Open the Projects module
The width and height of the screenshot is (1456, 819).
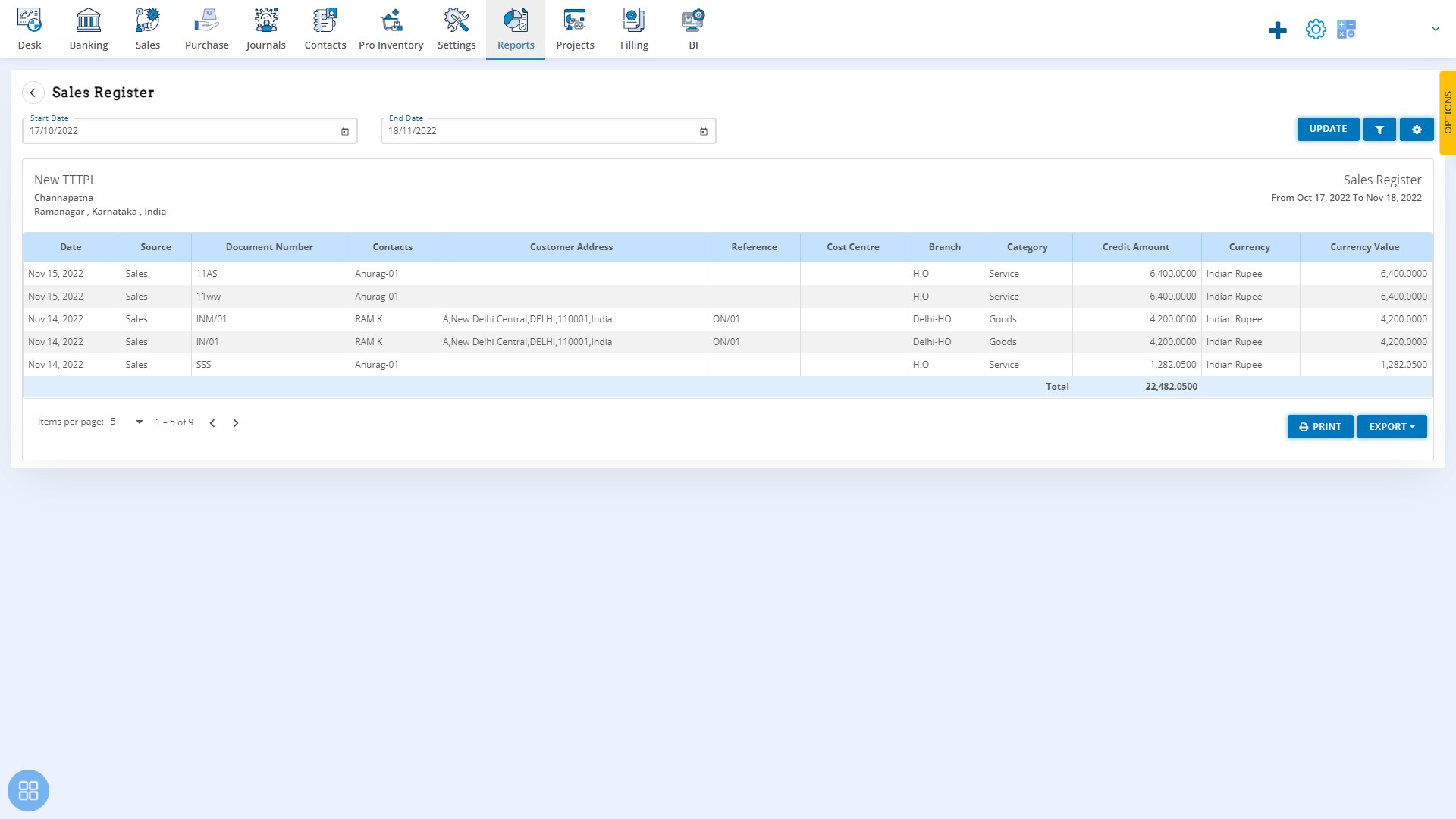575,28
